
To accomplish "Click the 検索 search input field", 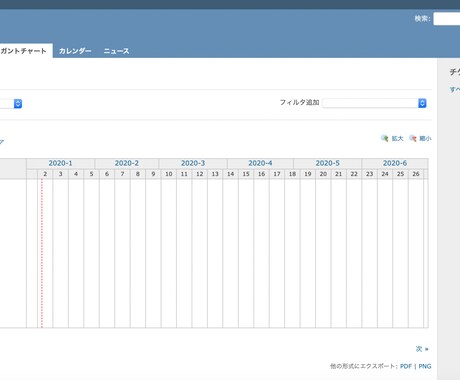I will (x=447, y=19).
